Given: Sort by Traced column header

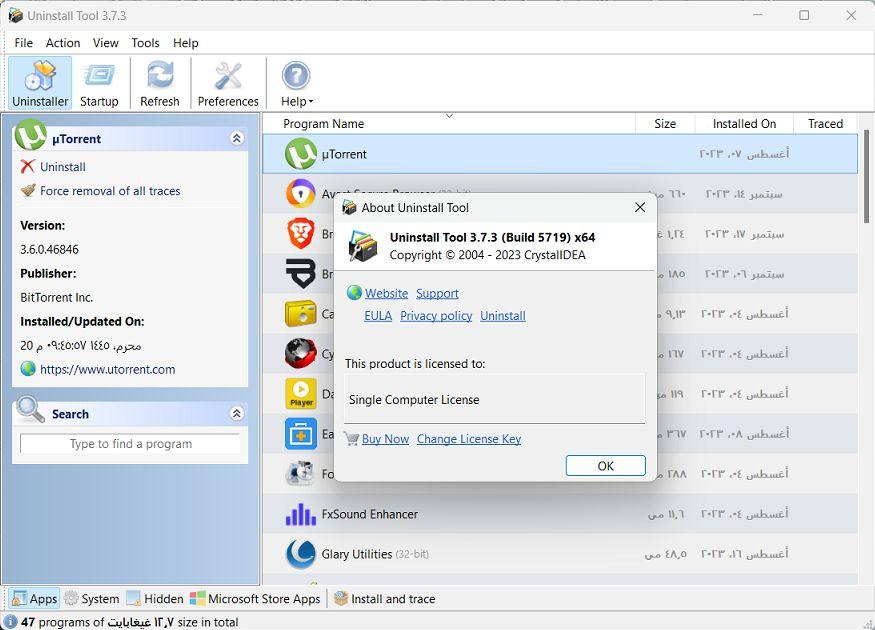Looking at the screenshot, I should point(825,123).
